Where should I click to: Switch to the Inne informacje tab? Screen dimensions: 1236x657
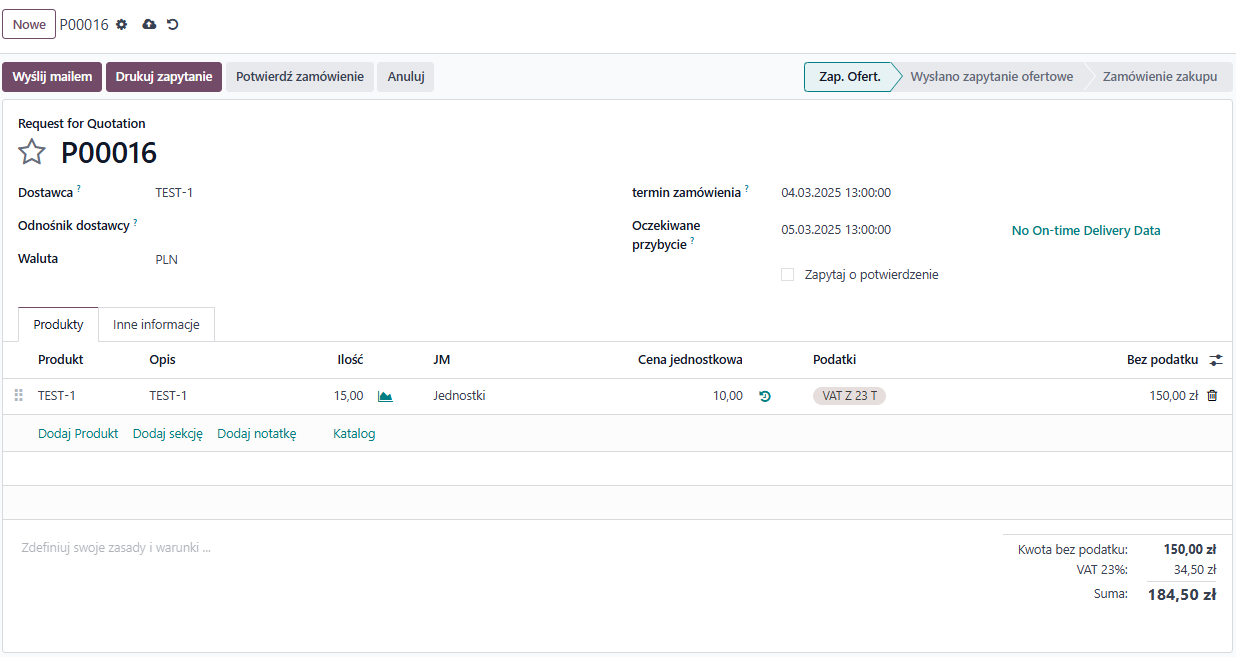(156, 325)
